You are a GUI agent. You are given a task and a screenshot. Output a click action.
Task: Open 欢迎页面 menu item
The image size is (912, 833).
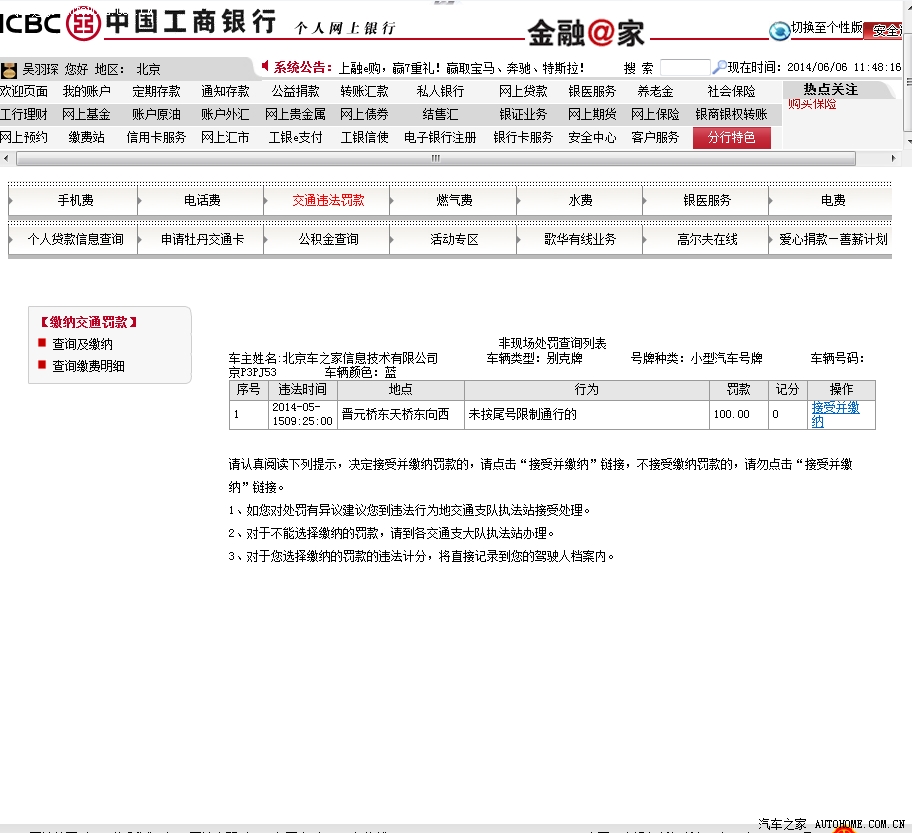(x=23, y=91)
